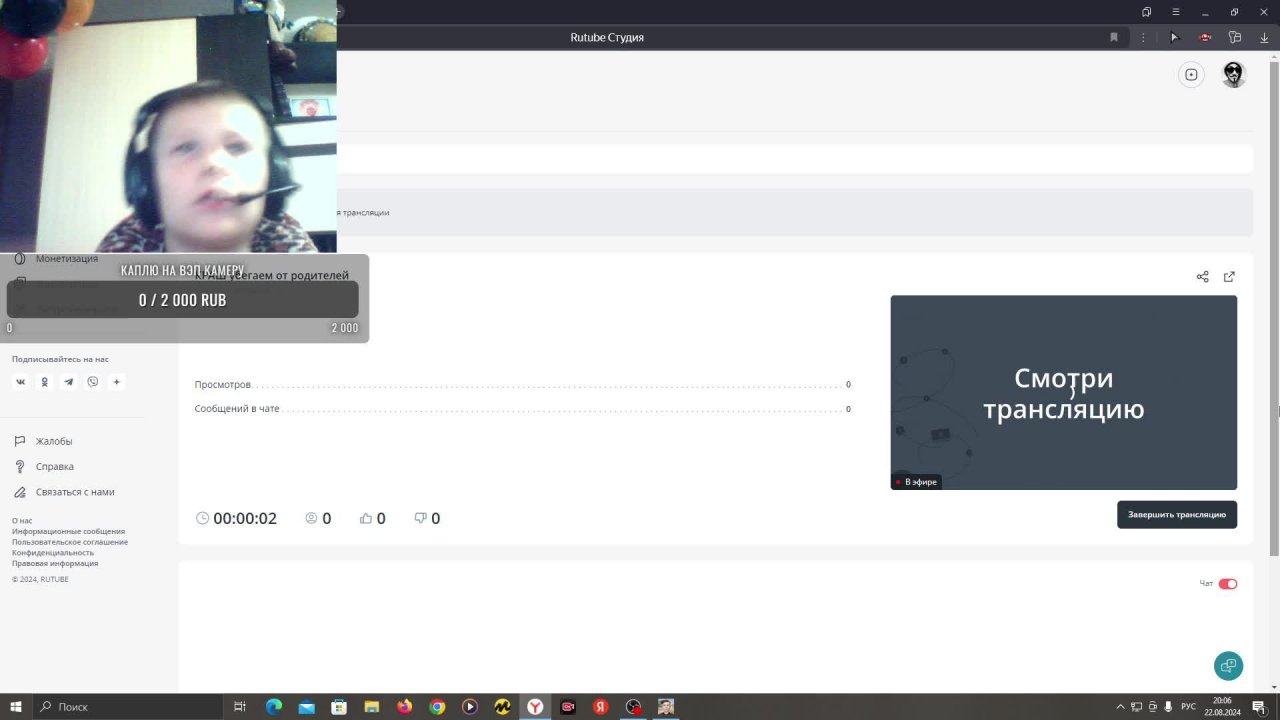Open the Windows notification center icon
1280x720 pixels.
(x=1260, y=707)
